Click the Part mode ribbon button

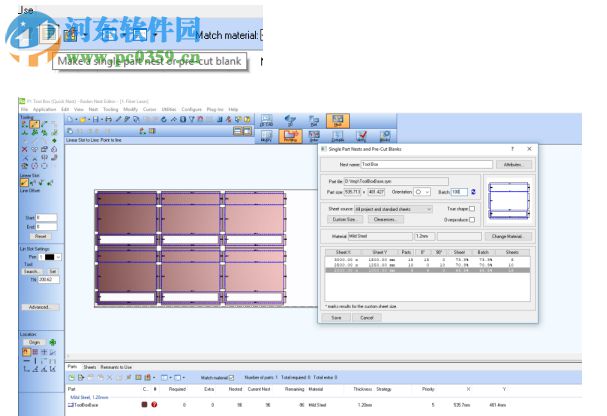314,121
